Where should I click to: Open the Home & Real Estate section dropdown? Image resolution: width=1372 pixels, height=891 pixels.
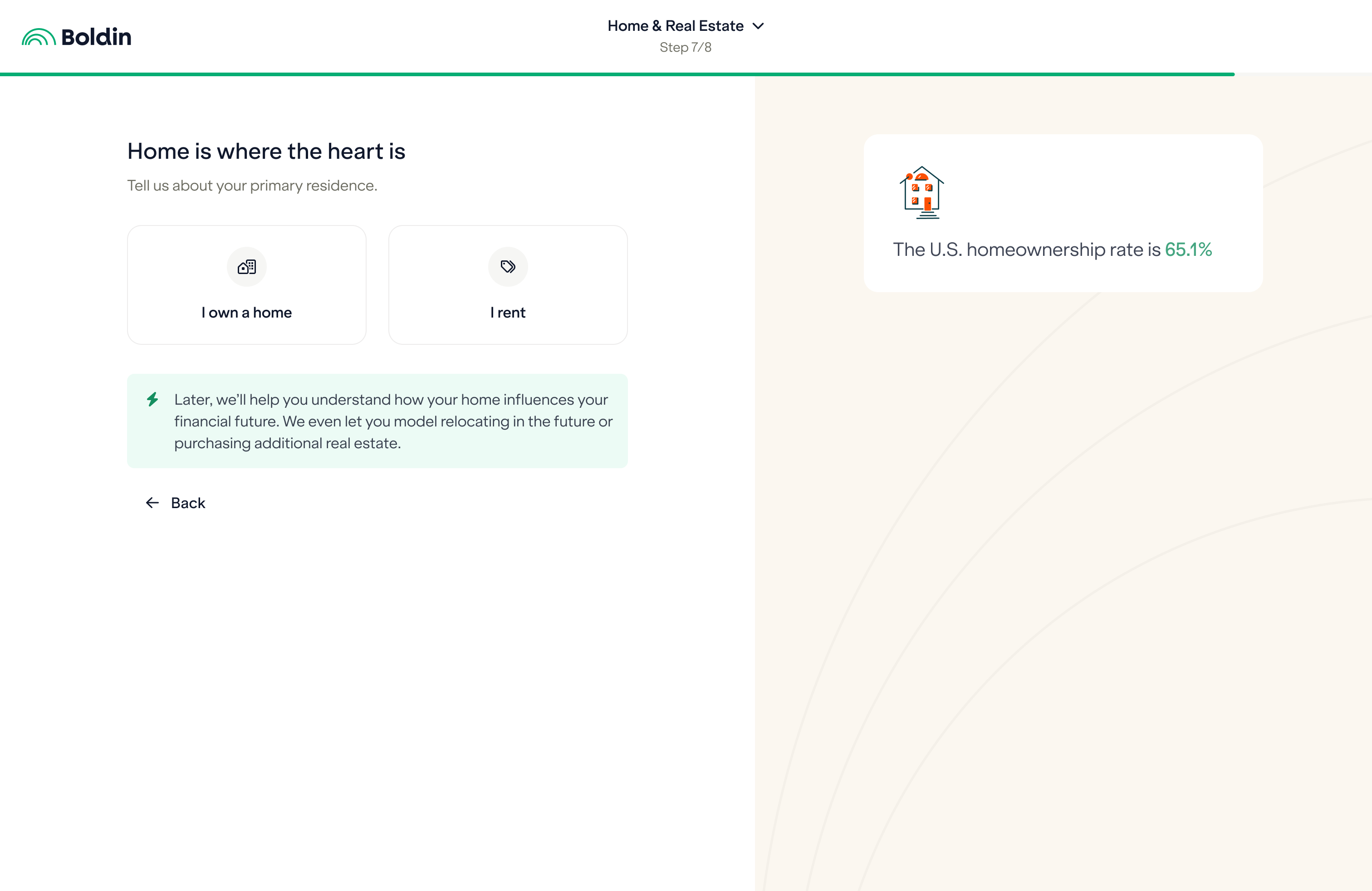[x=686, y=26]
